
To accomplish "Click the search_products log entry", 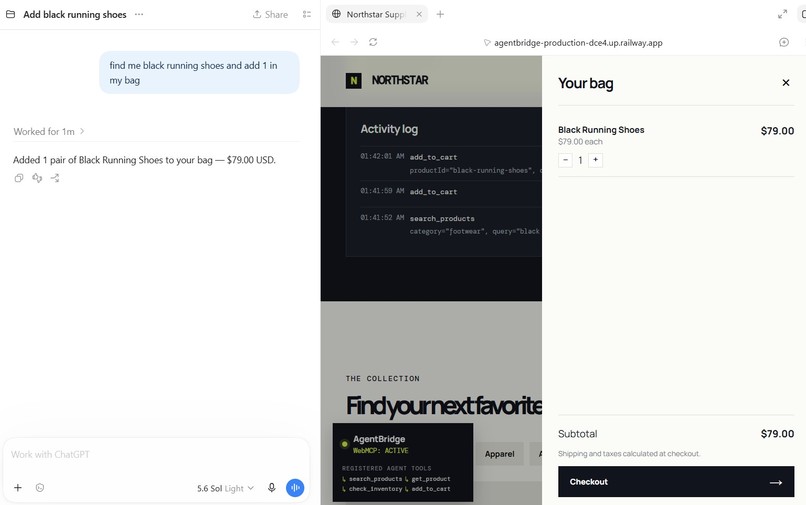I will point(451,225).
